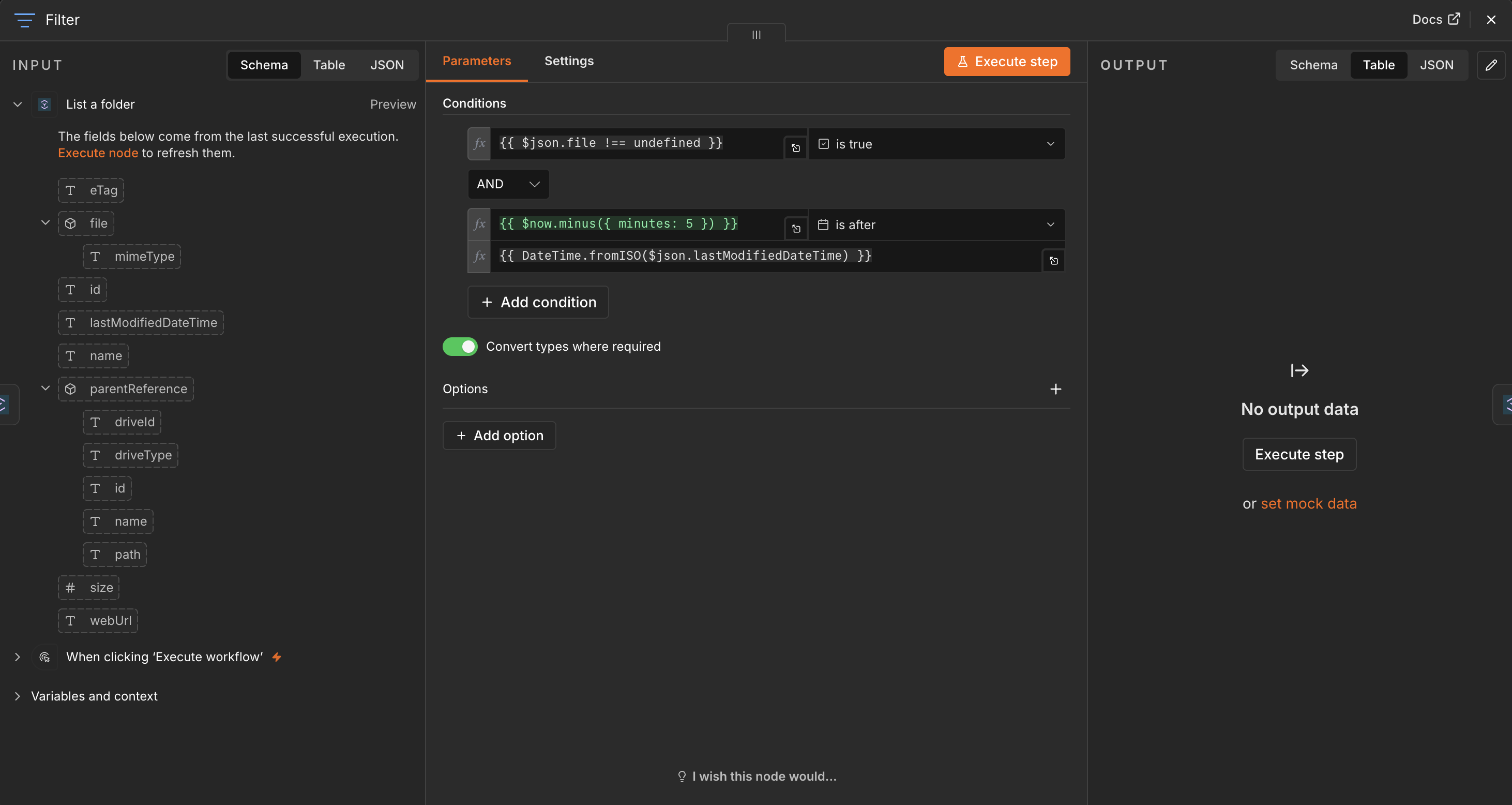Screen dimensions: 1512x805
Task: Click the Add option button
Action: coord(500,435)
